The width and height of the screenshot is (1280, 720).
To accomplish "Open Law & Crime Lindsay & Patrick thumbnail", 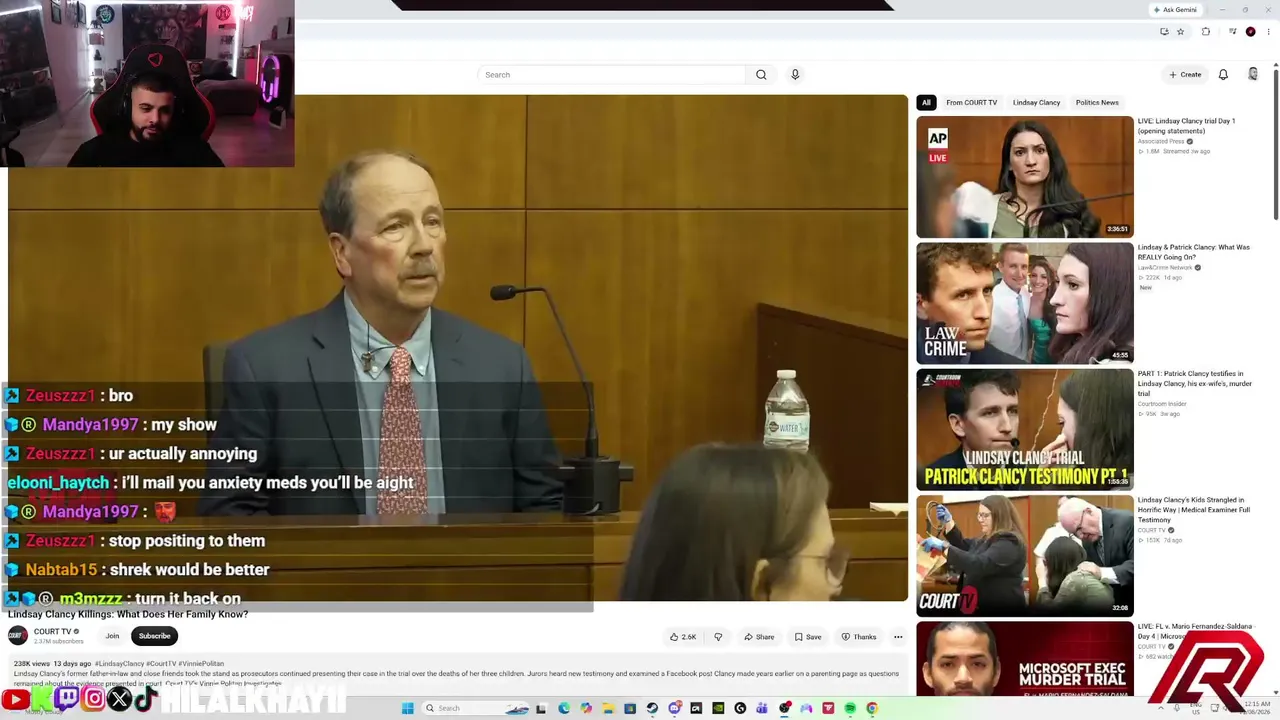I will (1025, 304).
